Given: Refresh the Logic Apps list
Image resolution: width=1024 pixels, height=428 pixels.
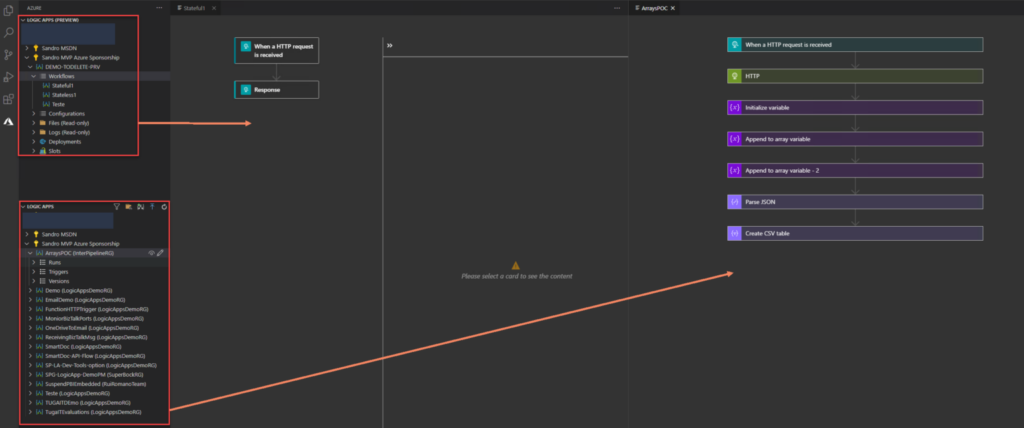Looking at the screenshot, I should (x=163, y=207).
